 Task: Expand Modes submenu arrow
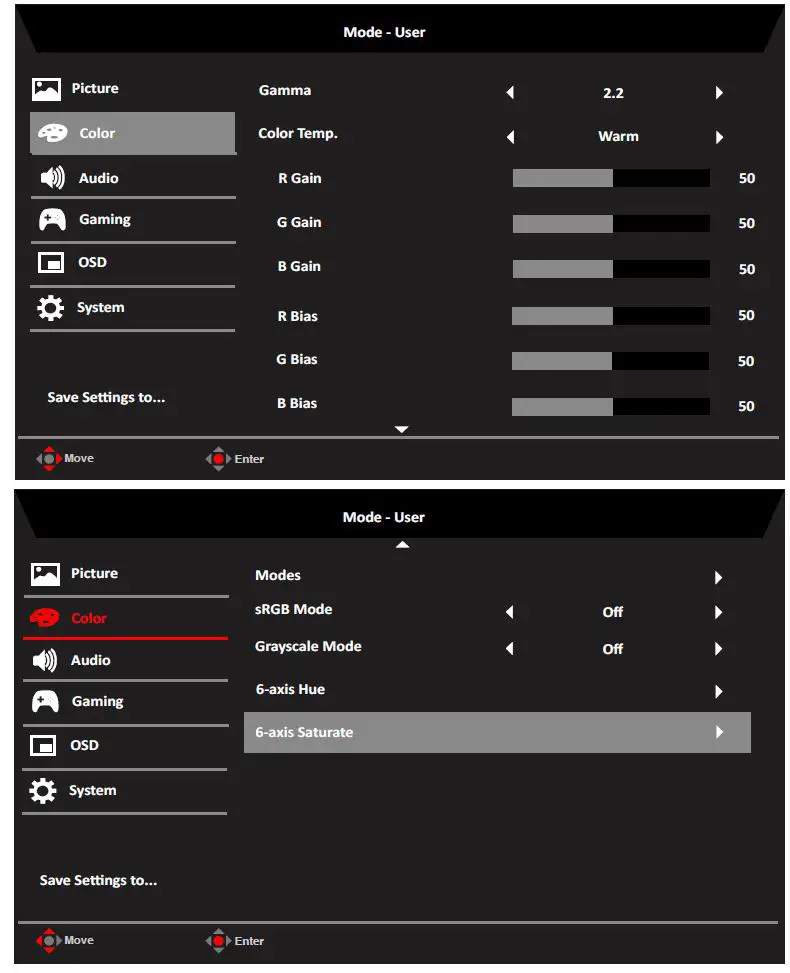718,578
